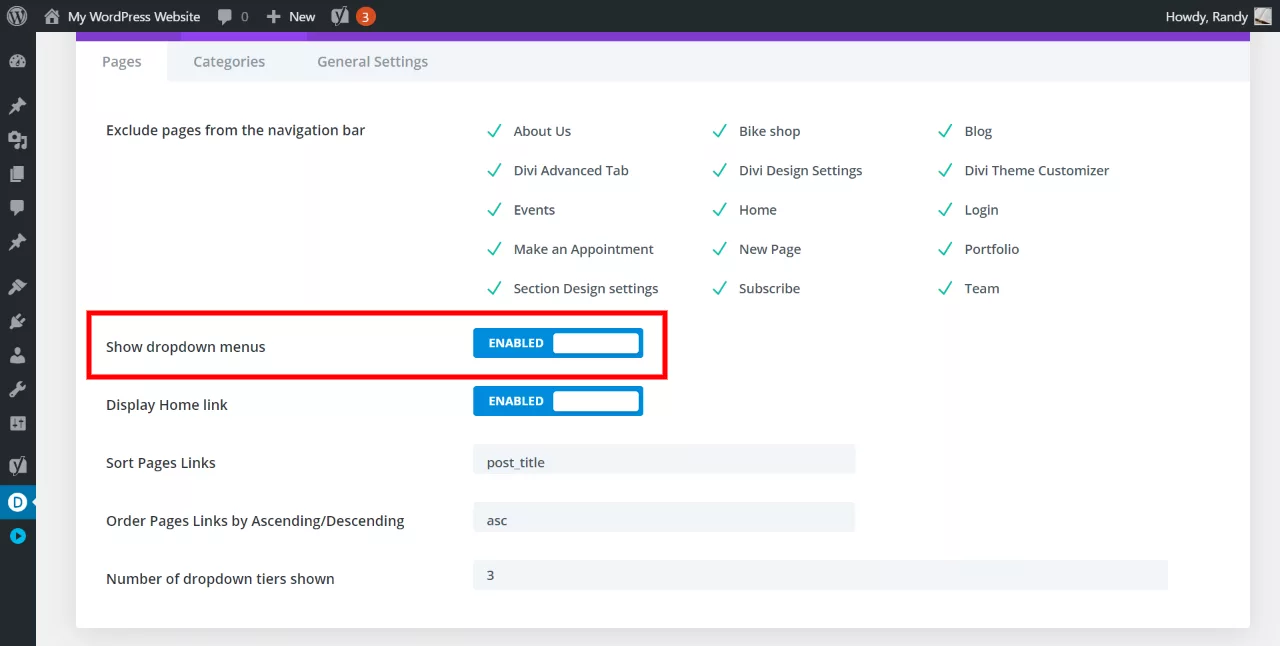Image resolution: width=1280 pixels, height=646 pixels.
Task: Open the comments bubble in the admin bar
Action: point(225,17)
